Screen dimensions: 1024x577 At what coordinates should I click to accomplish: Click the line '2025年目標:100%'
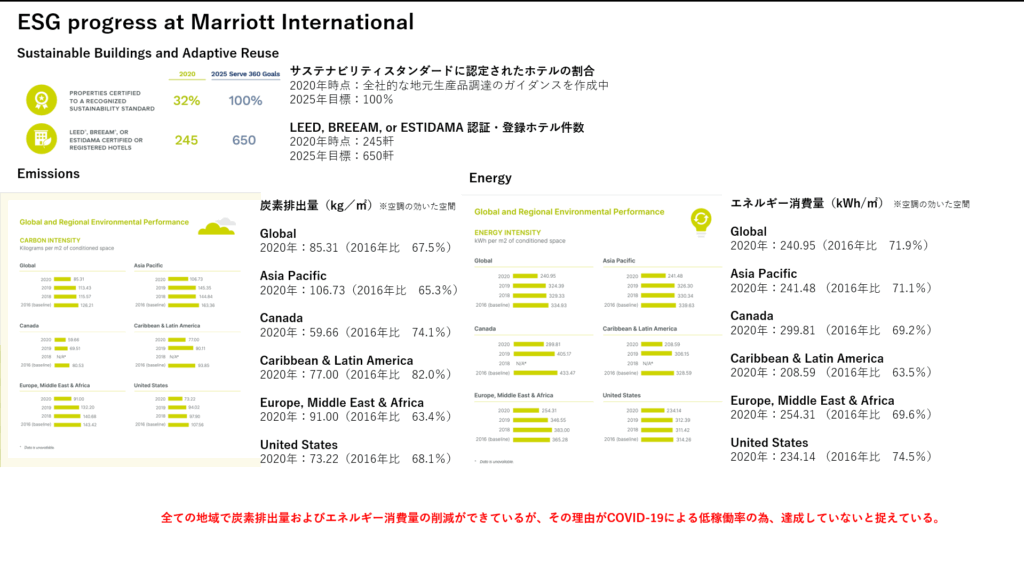point(341,99)
